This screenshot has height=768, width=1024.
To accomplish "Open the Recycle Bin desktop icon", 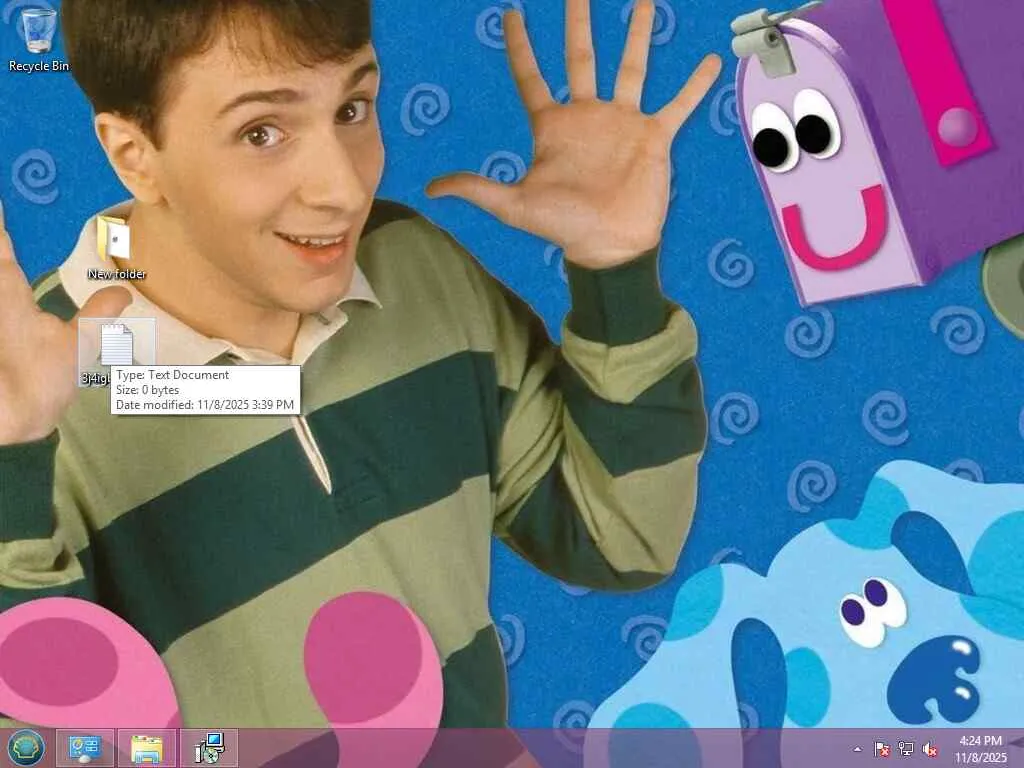I will point(39,38).
